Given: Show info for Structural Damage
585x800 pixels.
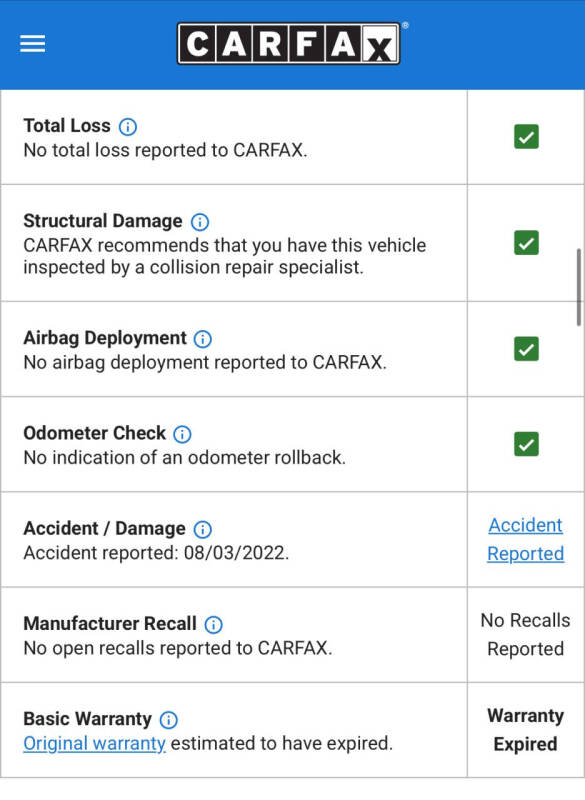Looking at the screenshot, I should [199, 222].
